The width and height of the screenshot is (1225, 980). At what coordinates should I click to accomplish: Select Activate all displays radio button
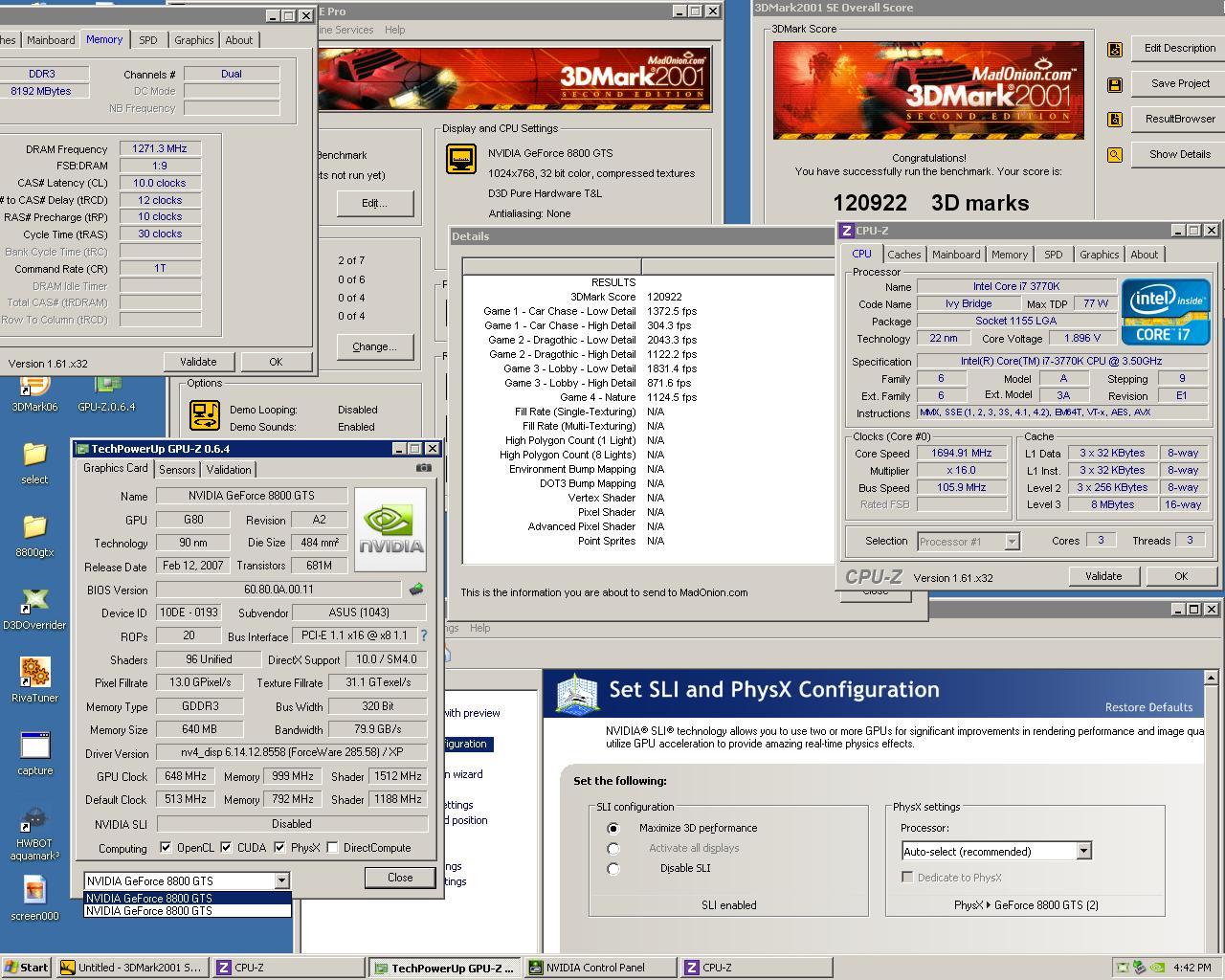613,849
